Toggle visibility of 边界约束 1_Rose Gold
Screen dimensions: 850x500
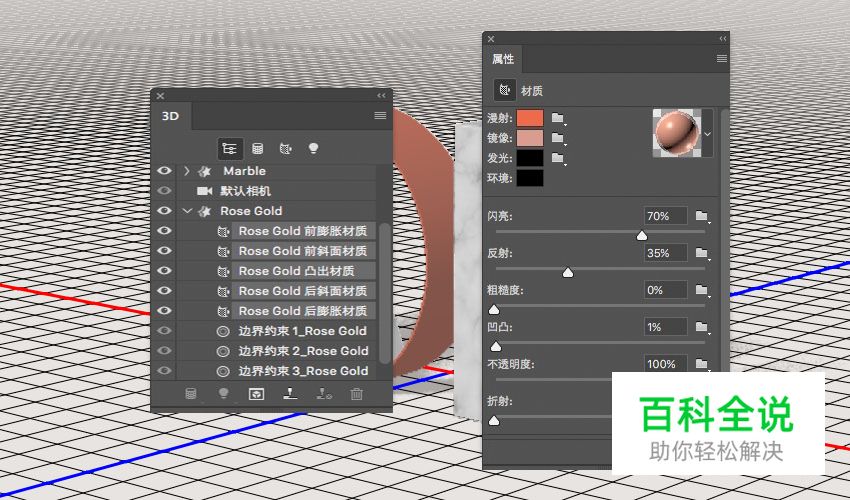164,331
